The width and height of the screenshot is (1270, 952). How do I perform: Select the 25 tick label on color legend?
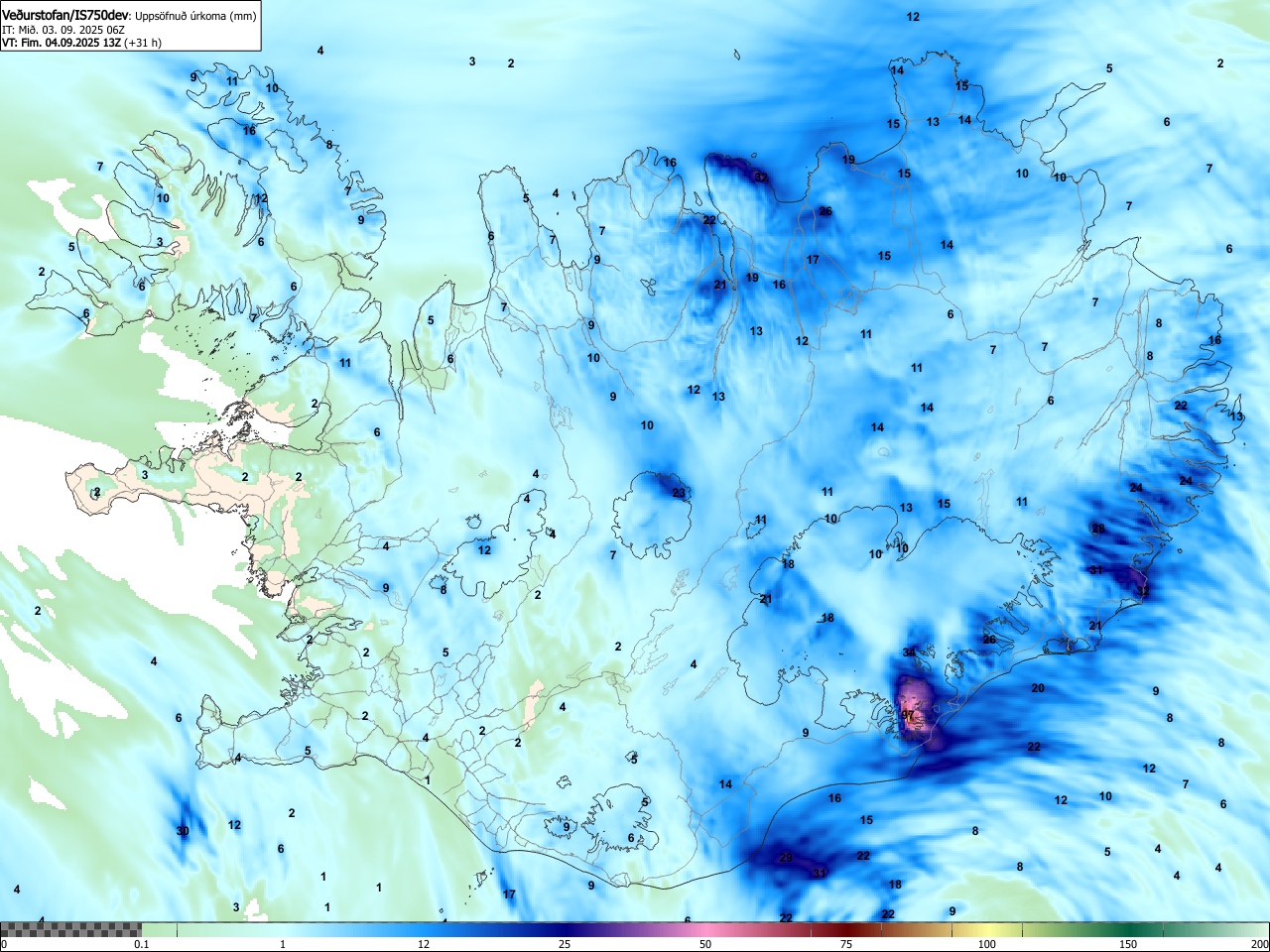coord(564,944)
